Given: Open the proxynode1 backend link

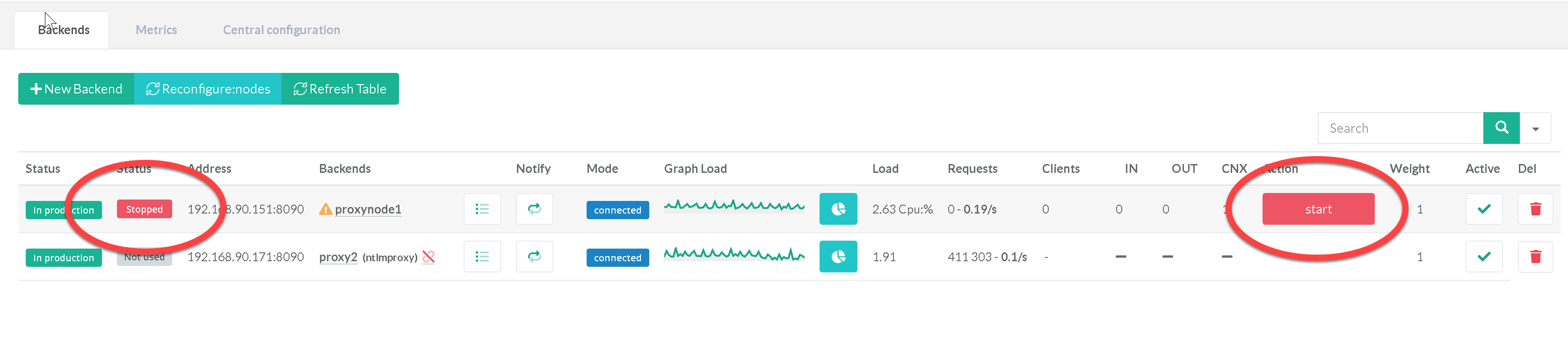Looking at the screenshot, I should click(368, 209).
